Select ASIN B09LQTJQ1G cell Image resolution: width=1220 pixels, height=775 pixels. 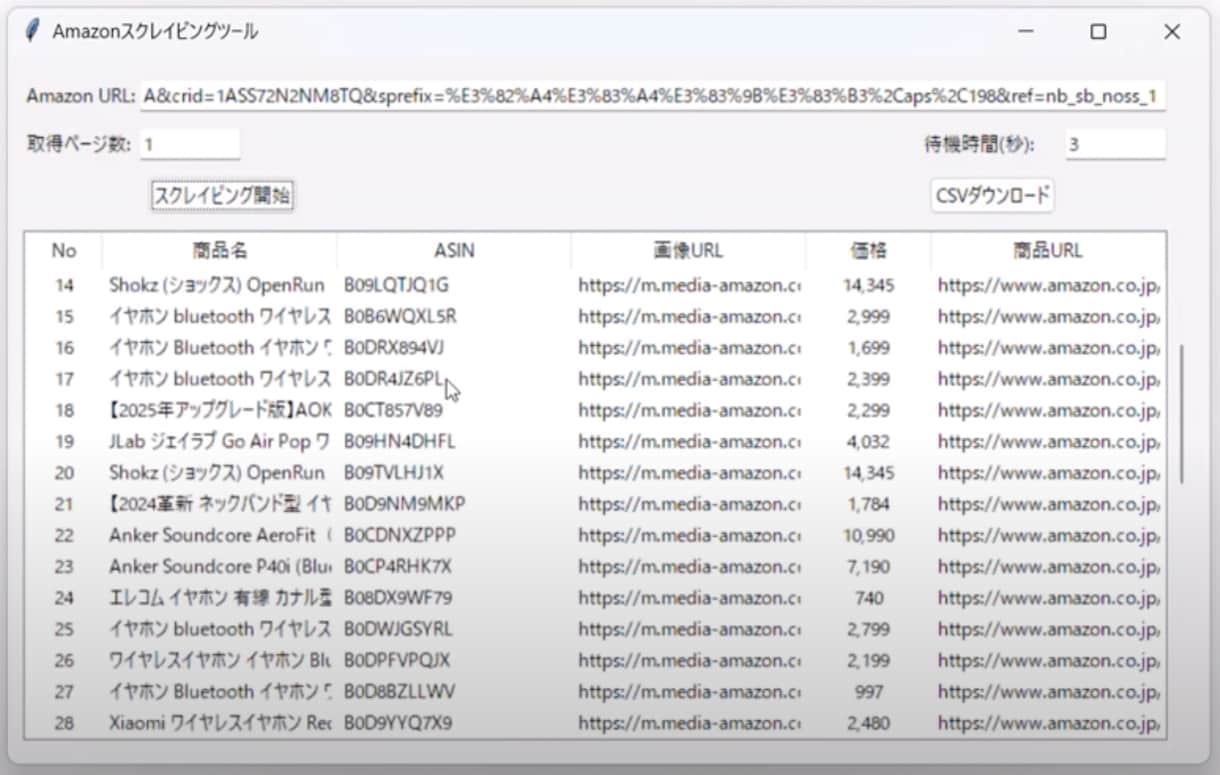(x=396, y=285)
